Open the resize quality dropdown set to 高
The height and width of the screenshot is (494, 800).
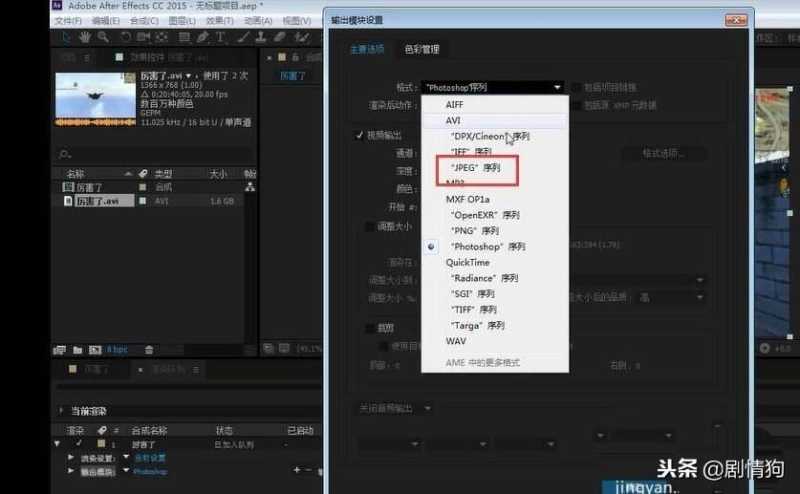672,297
